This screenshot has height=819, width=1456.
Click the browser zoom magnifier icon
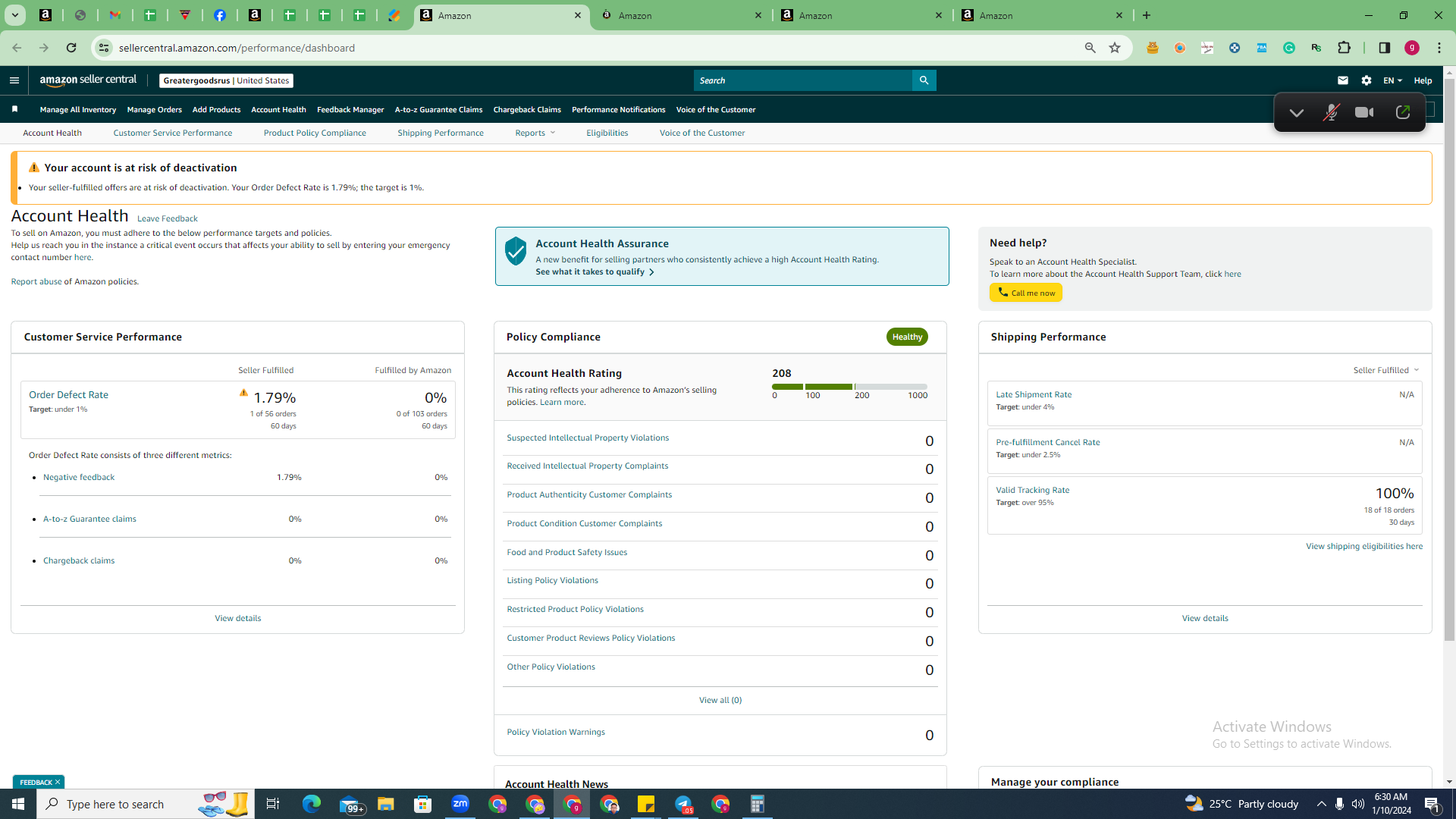point(1090,48)
